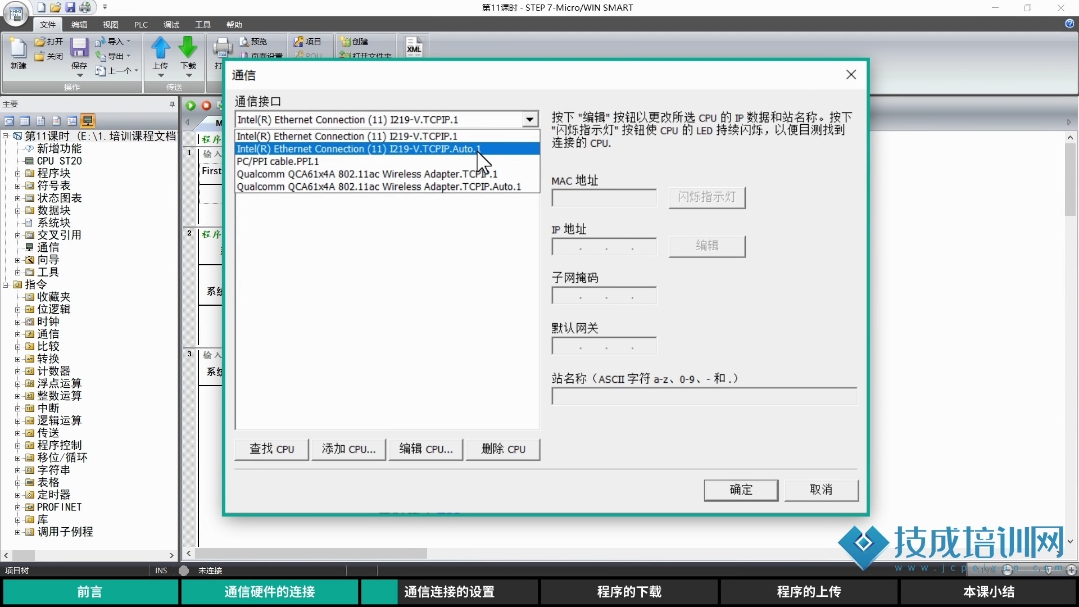Click the 本课小结 chapter tab at bottom

tap(988, 592)
